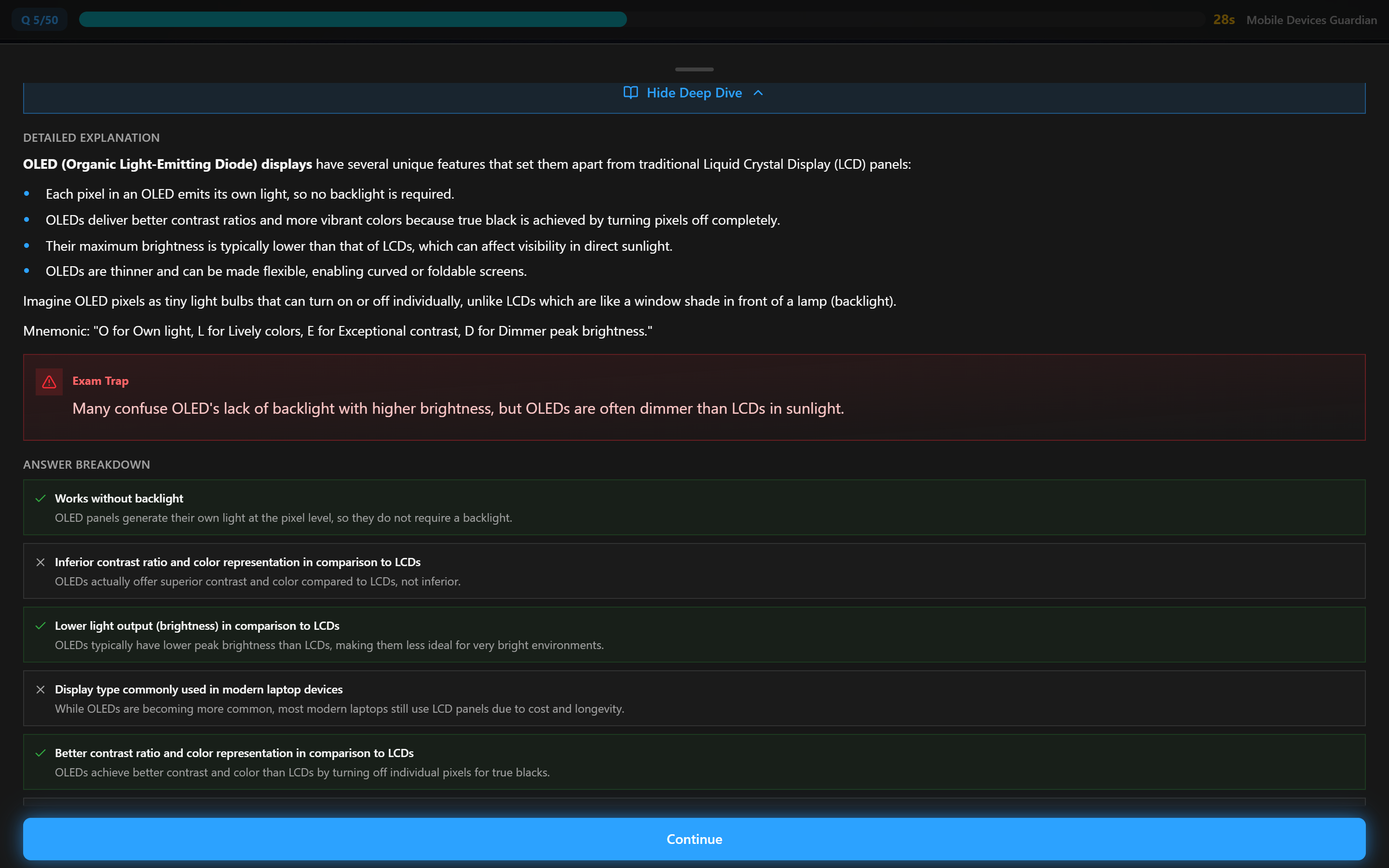Click checkmark beside Lower light output answer

pos(40,626)
